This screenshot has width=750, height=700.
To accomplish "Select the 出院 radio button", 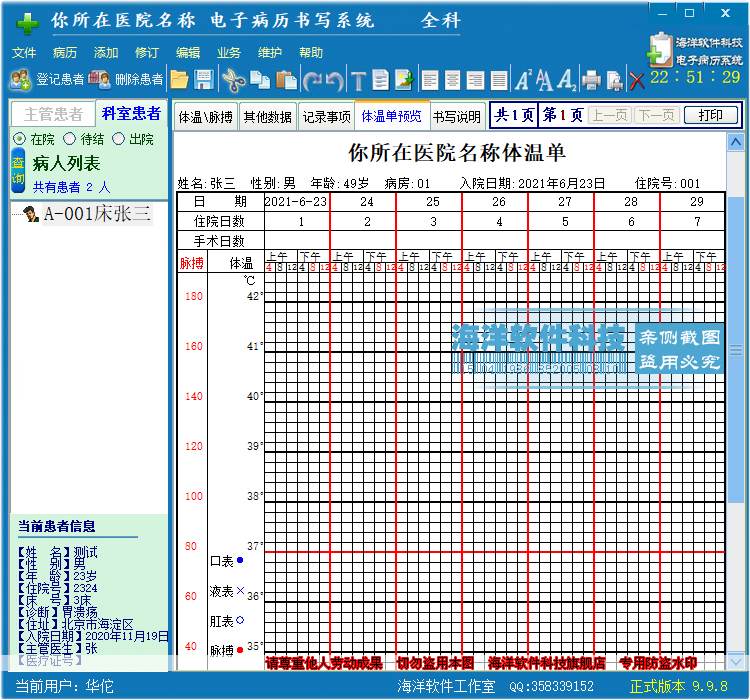I will point(118,139).
